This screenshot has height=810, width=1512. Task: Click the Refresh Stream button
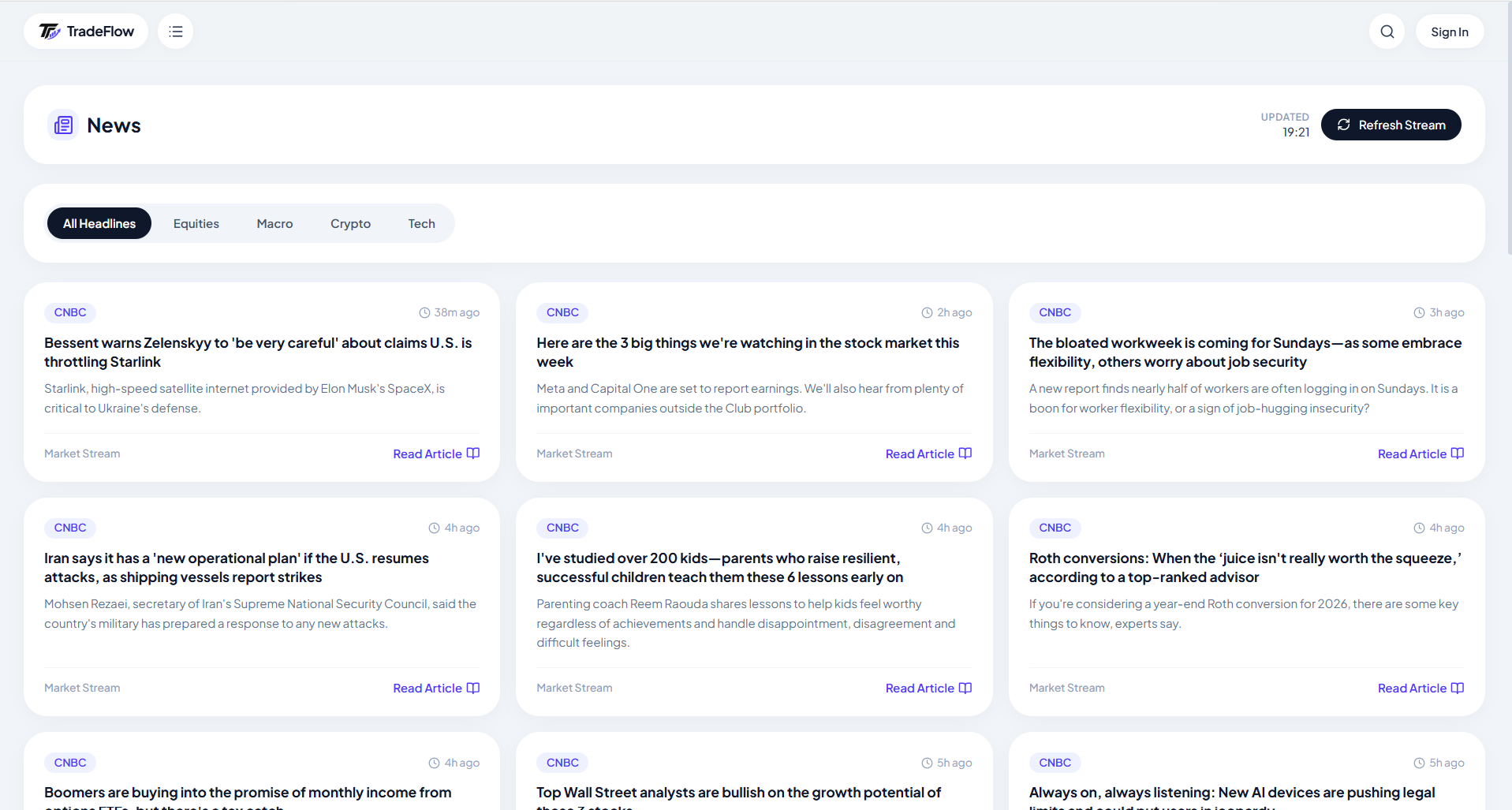(1391, 125)
